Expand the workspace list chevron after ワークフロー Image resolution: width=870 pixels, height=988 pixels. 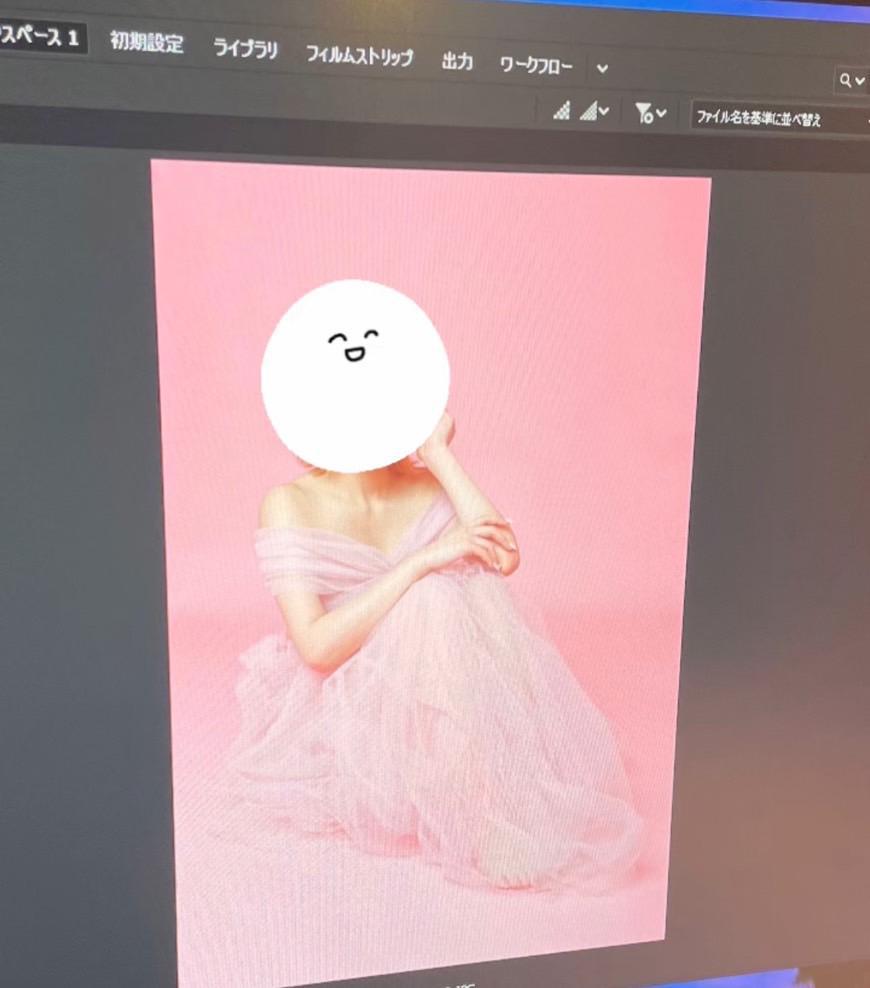click(x=602, y=69)
